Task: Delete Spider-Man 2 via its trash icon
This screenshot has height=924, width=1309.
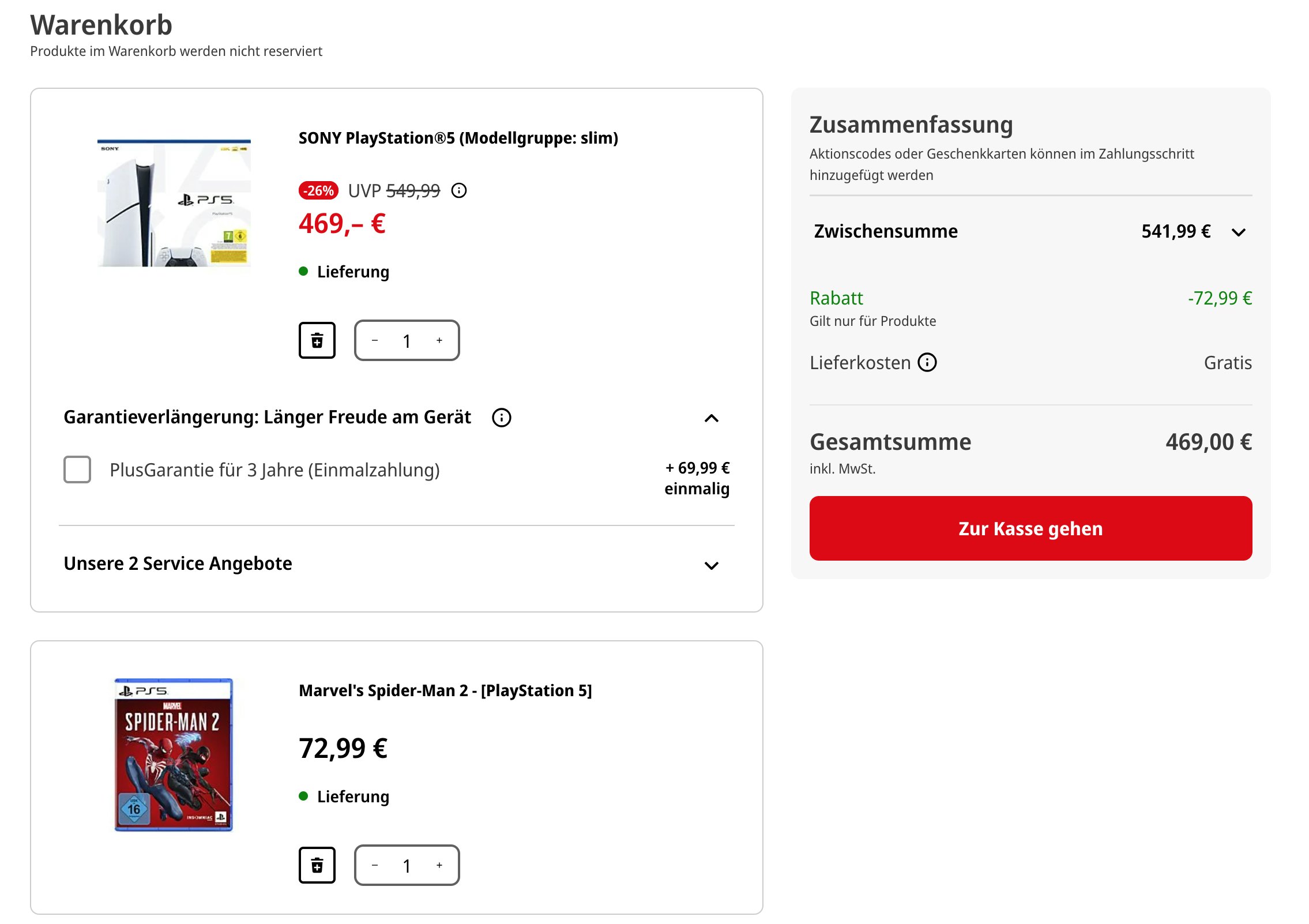Action: pos(318,865)
